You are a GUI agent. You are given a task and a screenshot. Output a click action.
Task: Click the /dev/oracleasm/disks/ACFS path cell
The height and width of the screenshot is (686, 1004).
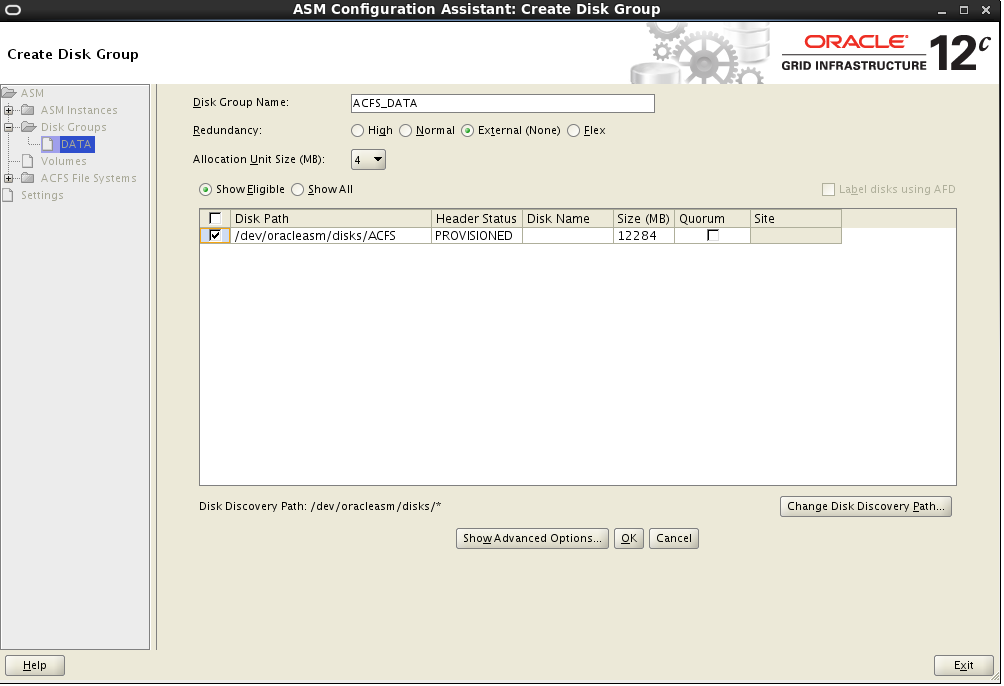click(x=331, y=236)
